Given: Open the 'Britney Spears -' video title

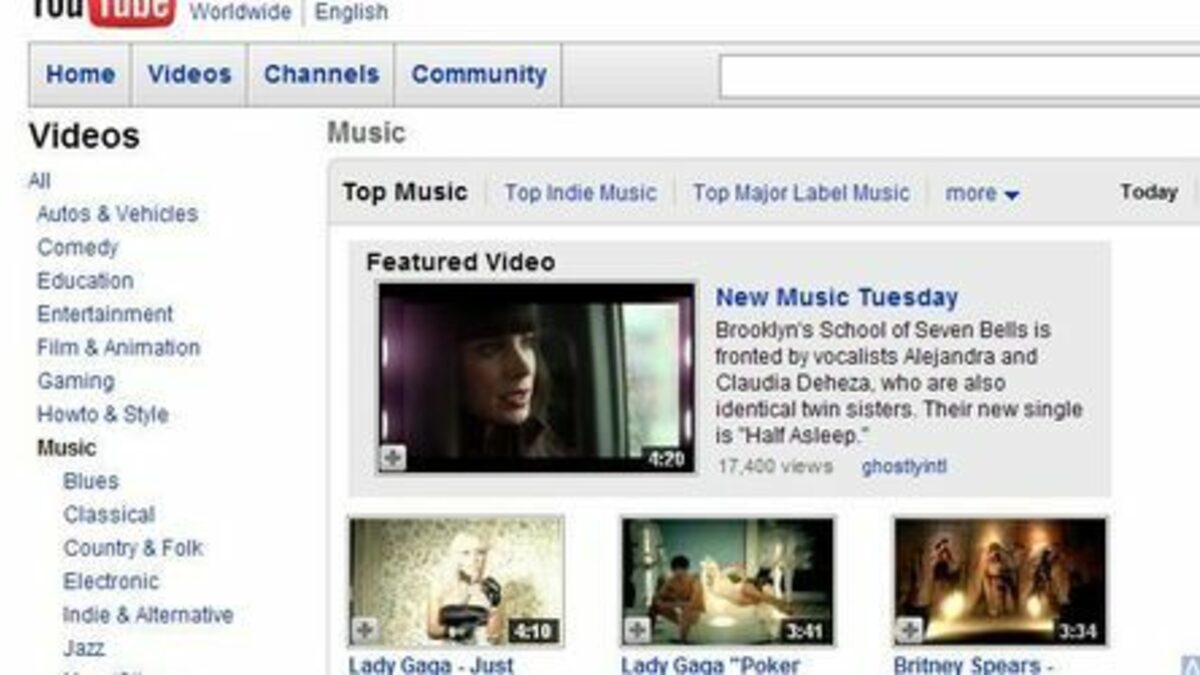Looking at the screenshot, I should pos(975,665).
